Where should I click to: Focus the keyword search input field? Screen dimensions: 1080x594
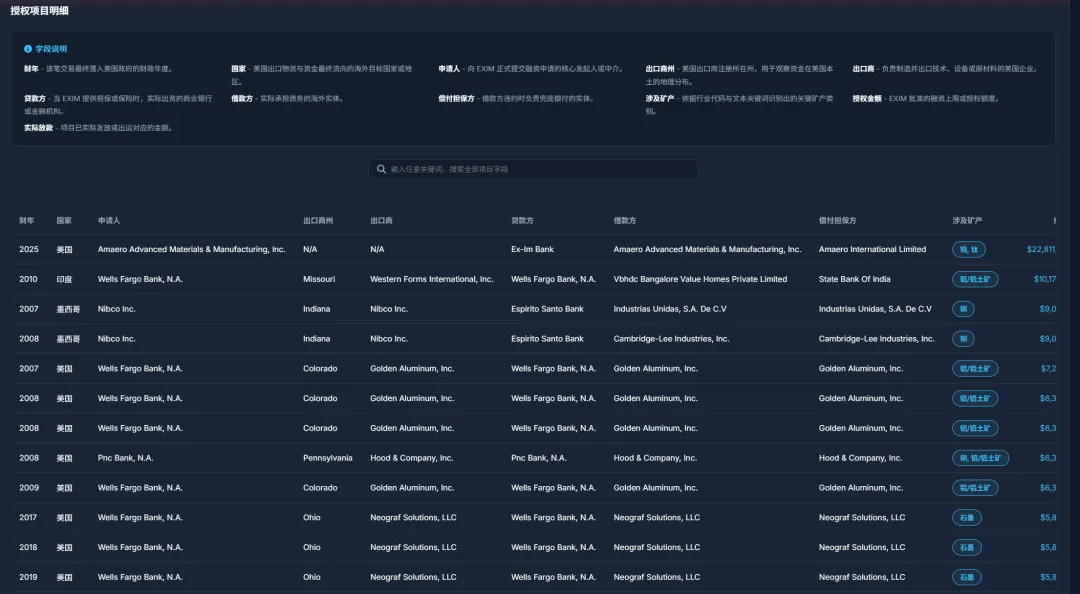(x=533, y=169)
